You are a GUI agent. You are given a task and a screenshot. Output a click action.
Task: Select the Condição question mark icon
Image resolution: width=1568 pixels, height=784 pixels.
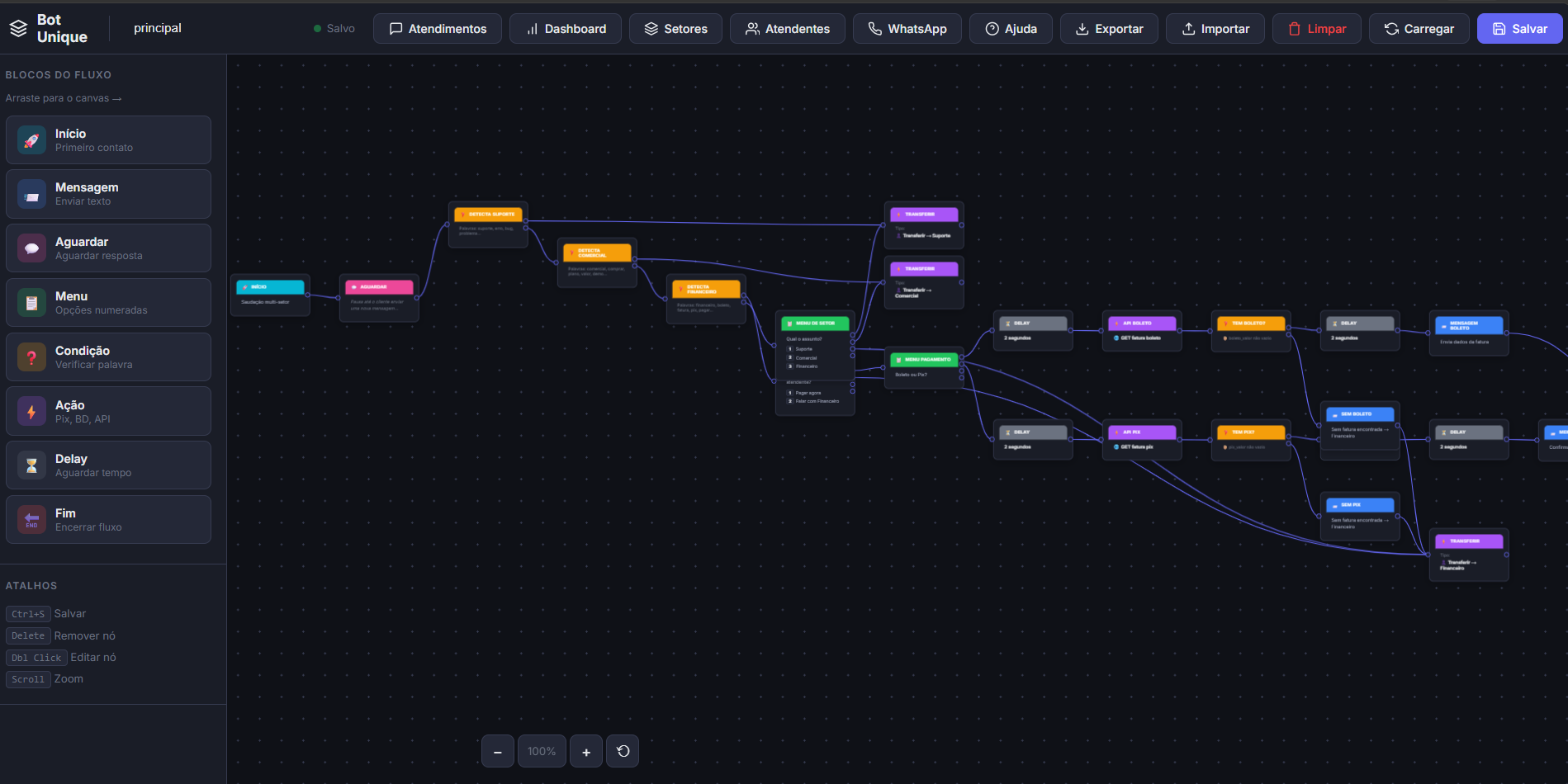31,357
